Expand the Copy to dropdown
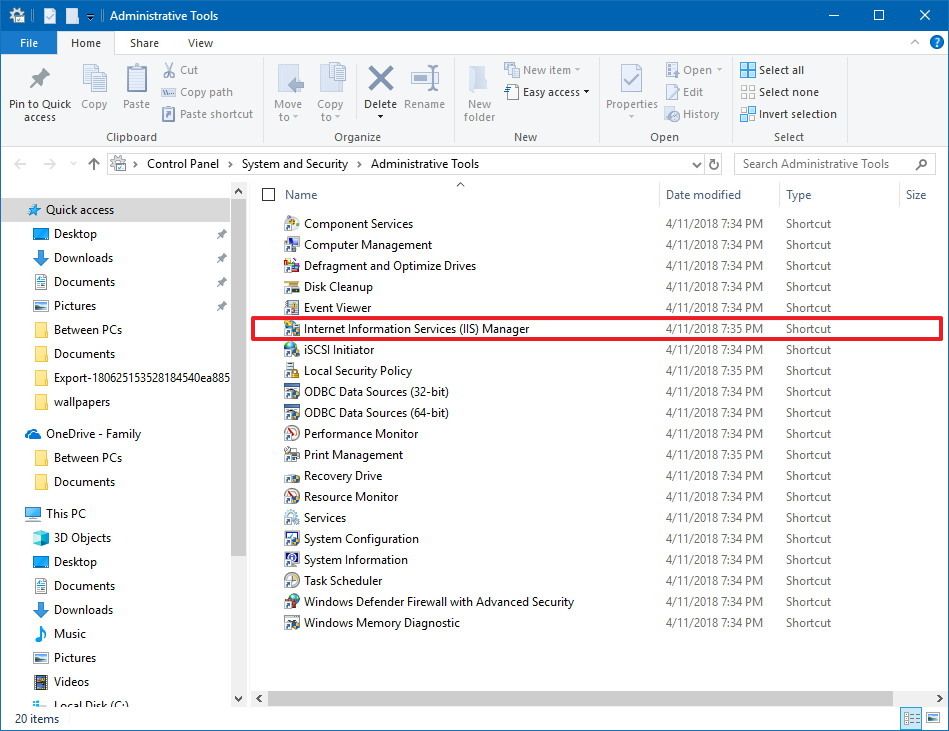The image size is (949, 731). pos(337,117)
